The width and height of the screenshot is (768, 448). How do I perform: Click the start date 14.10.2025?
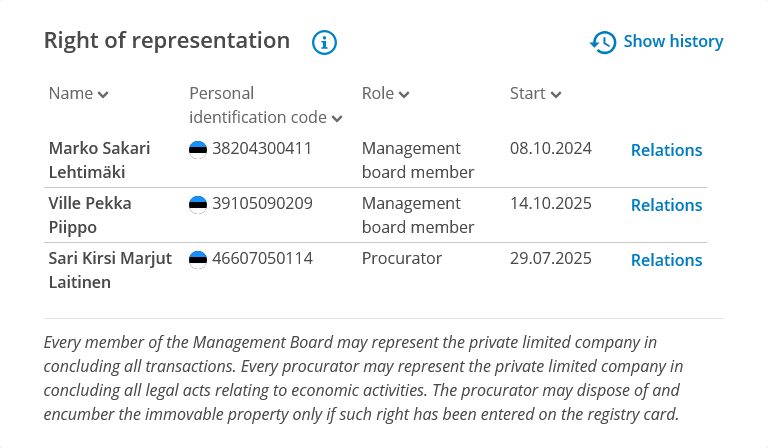[x=551, y=204]
